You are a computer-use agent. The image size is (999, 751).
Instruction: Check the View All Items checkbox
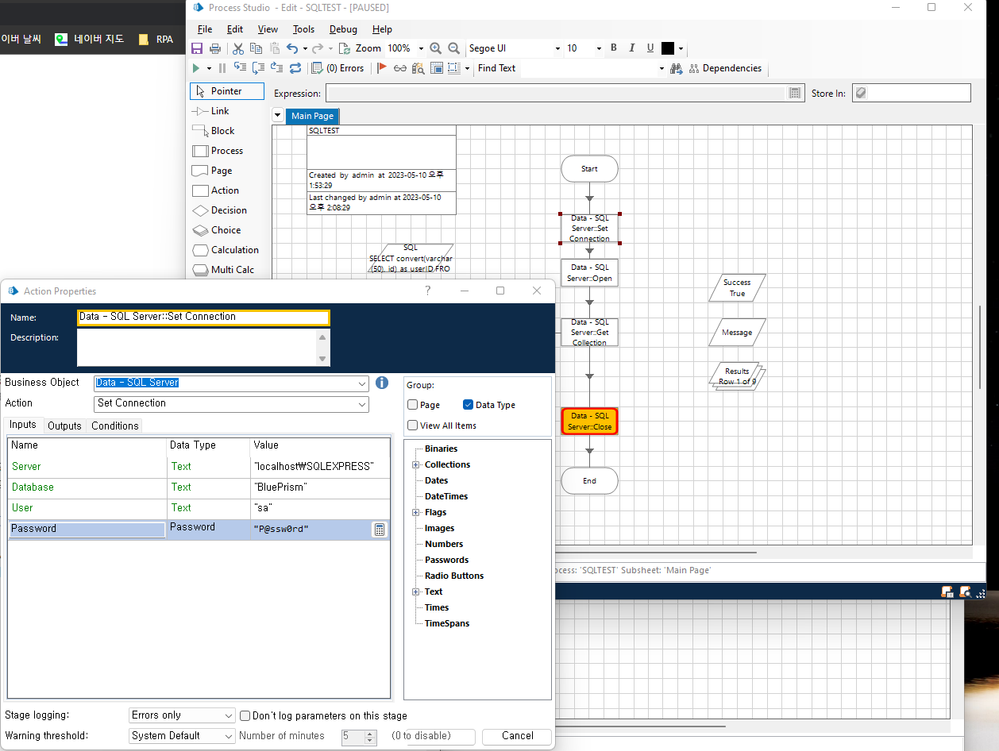pos(413,426)
